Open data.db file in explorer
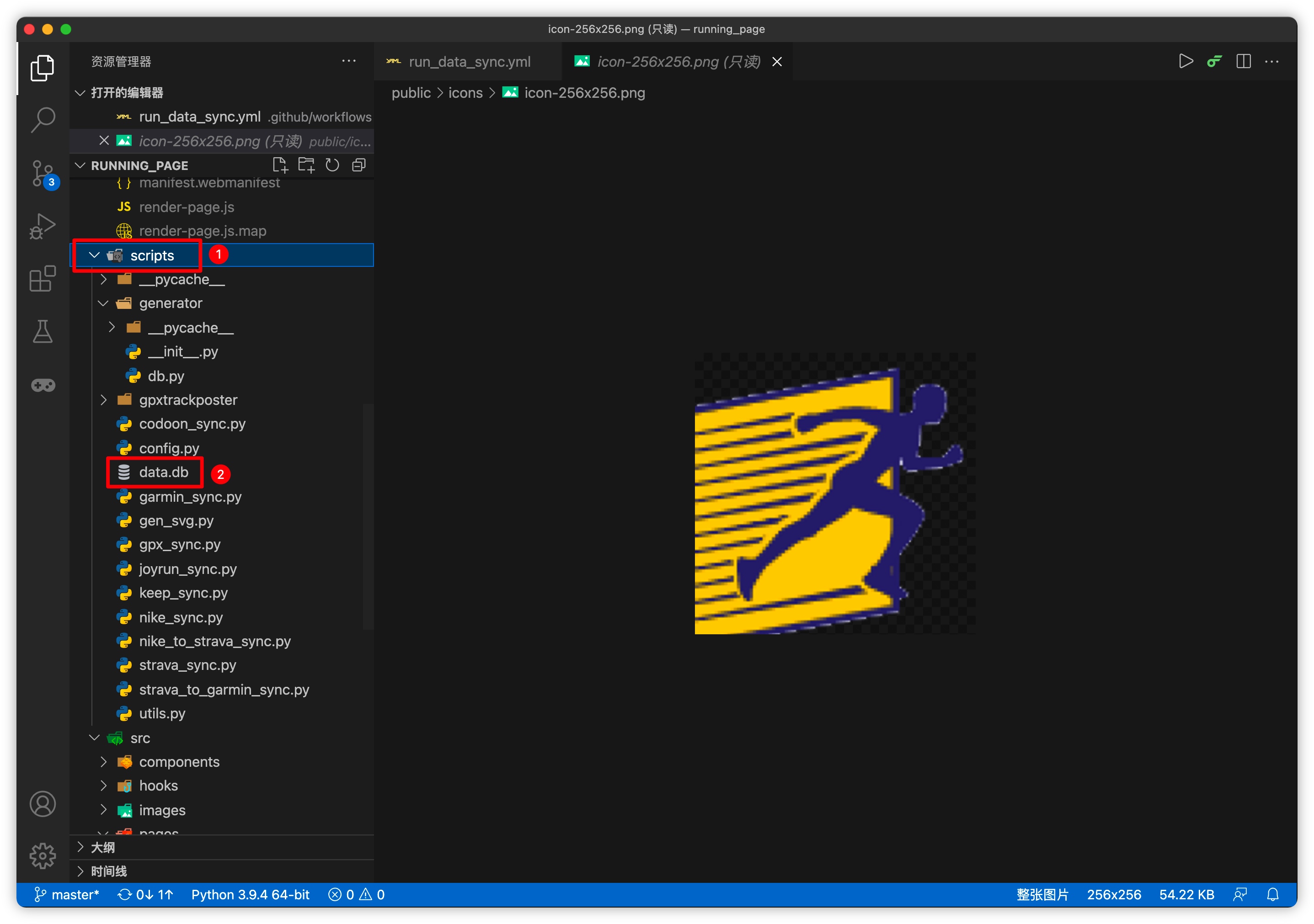 pos(163,472)
